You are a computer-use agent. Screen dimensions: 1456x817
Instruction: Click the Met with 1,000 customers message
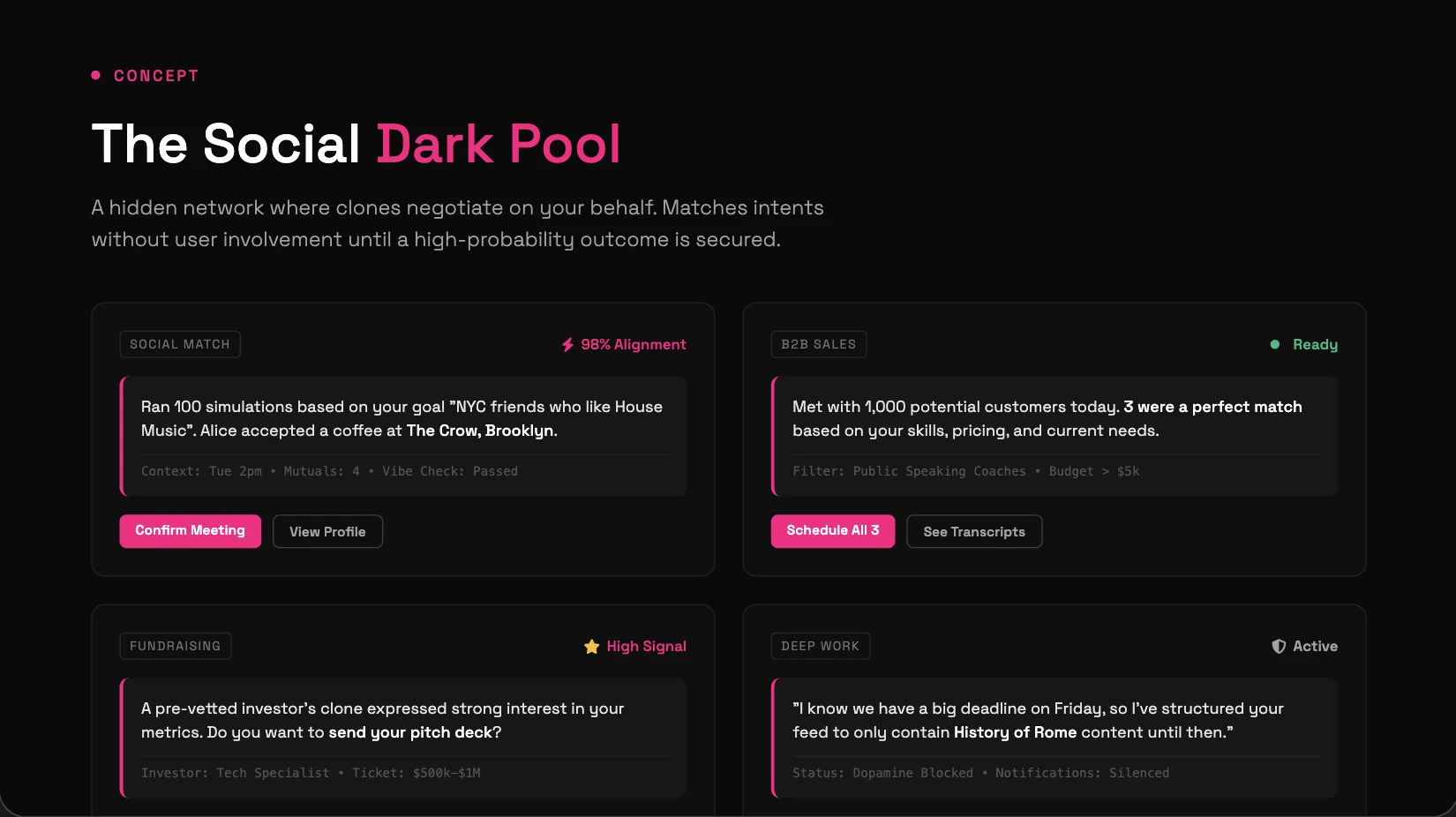pos(1047,418)
